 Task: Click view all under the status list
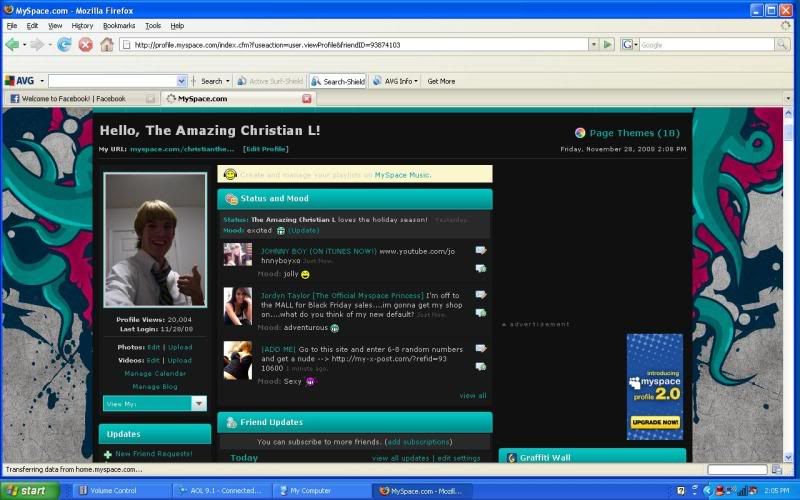click(x=473, y=395)
